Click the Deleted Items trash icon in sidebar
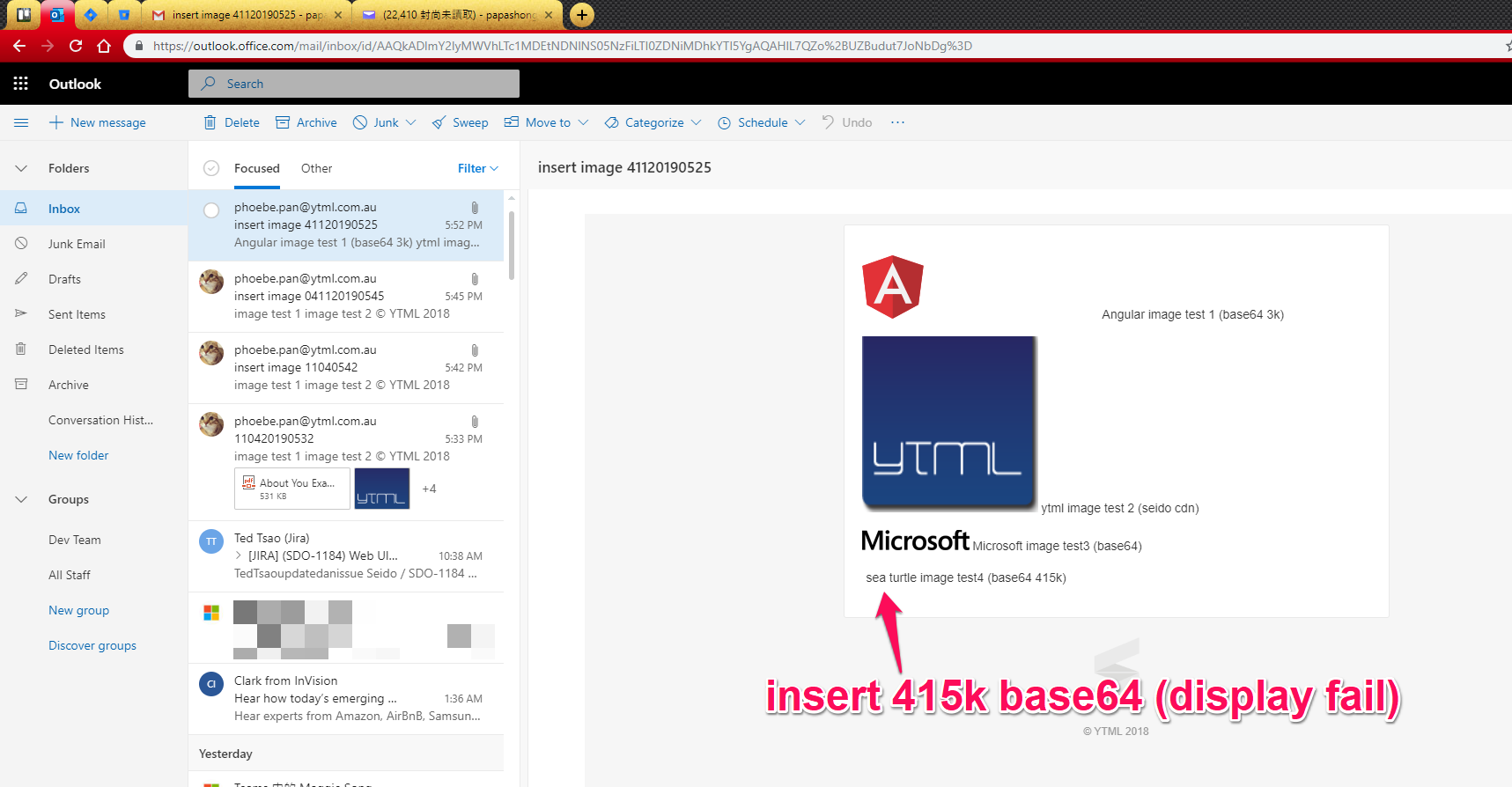The width and height of the screenshot is (1512, 787). coord(21,349)
